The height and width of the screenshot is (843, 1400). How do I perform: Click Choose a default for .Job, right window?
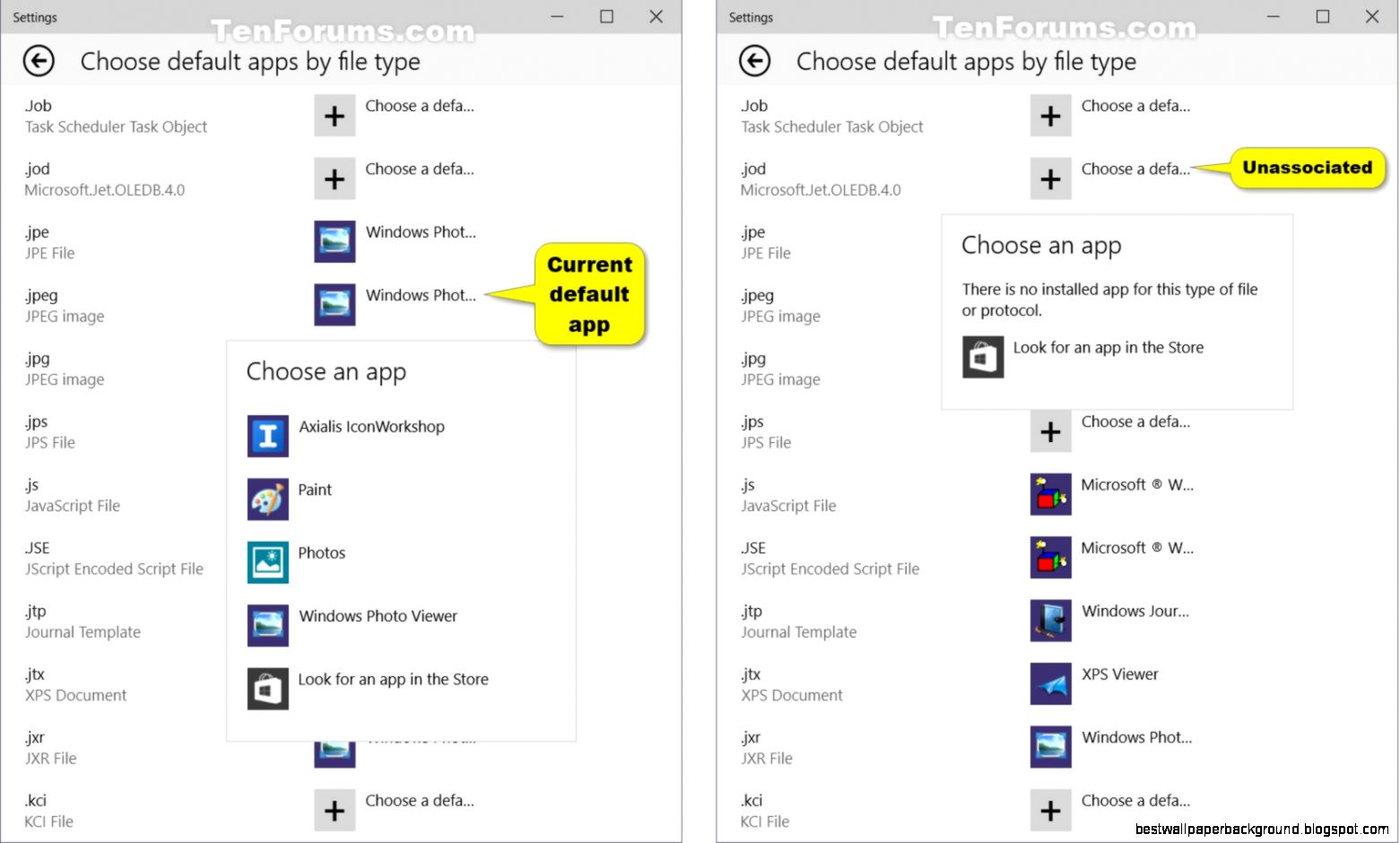click(1135, 106)
